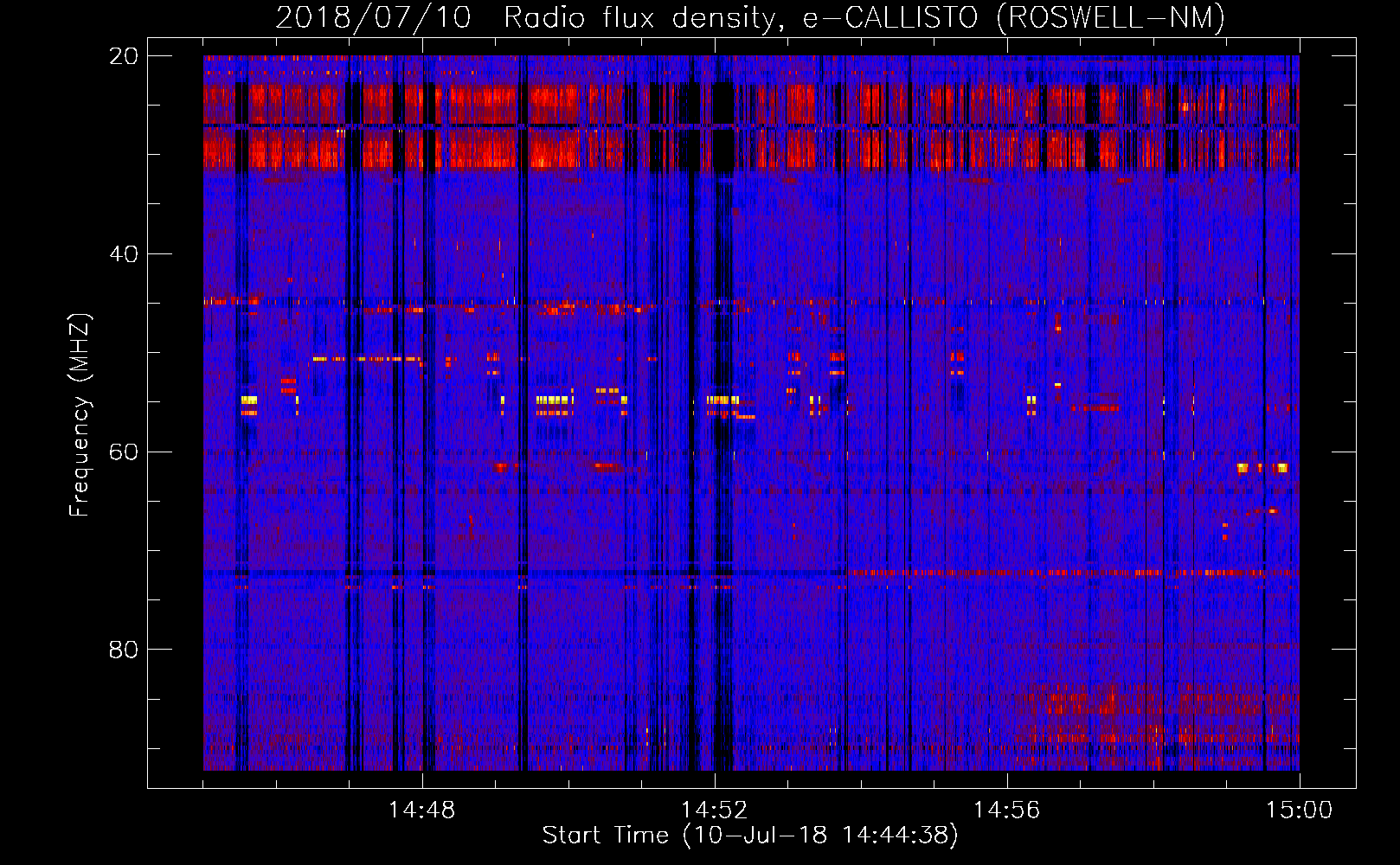Select the 14:56 time tick label
This screenshot has height=865, width=1400.
1006,811
